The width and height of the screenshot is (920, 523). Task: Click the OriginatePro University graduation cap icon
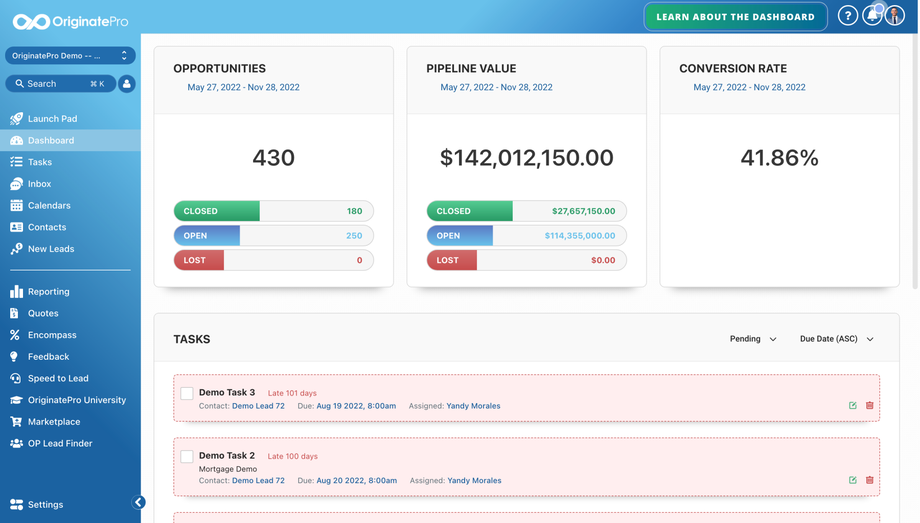(16, 400)
